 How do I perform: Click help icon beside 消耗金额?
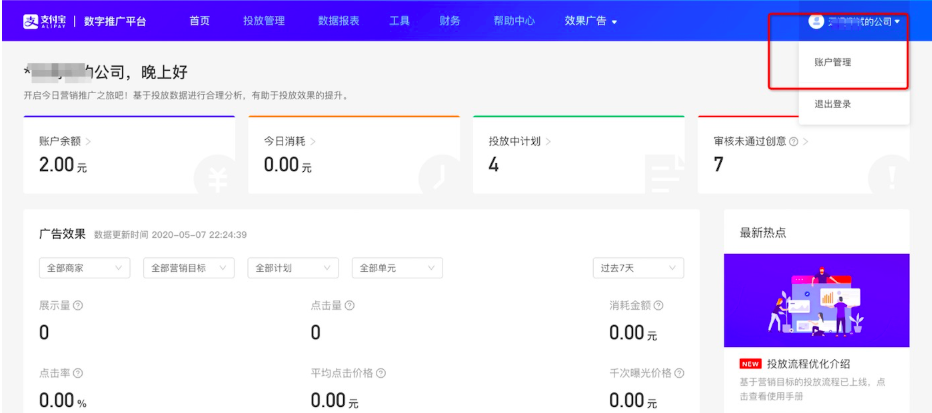click(658, 305)
